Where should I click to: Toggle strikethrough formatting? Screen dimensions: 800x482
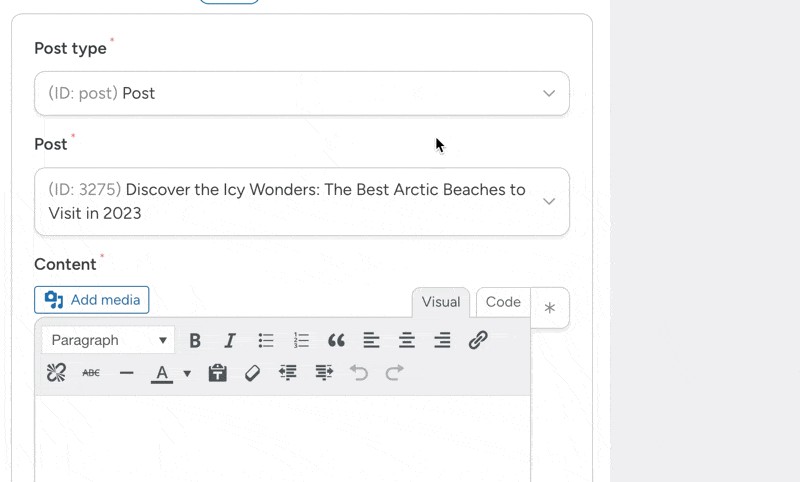pyautogui.click(x=91, y=373)
